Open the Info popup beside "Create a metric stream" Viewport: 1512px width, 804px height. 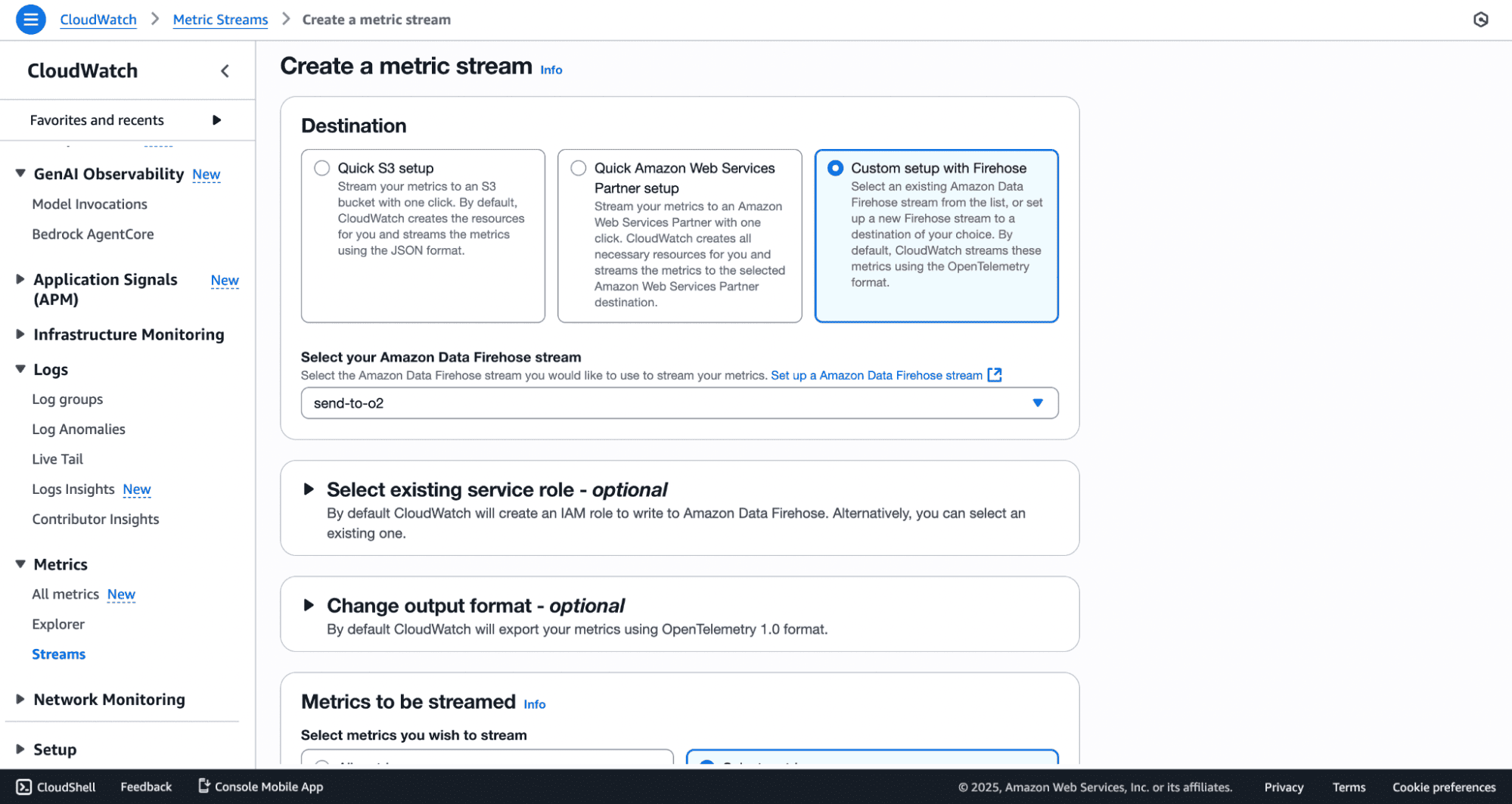point(551,70)
